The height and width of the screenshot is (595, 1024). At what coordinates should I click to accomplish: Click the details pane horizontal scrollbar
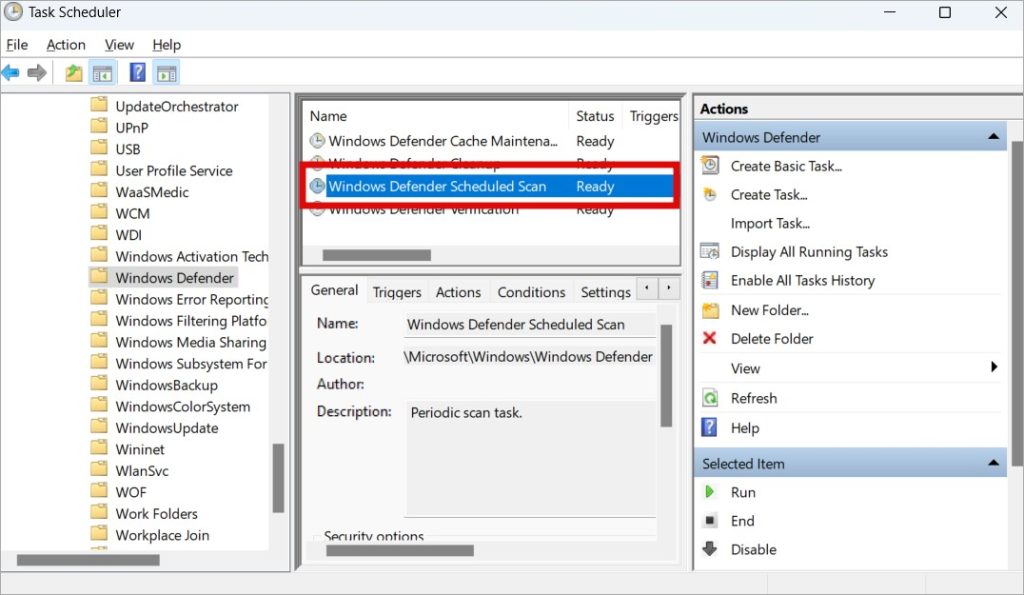400,551
